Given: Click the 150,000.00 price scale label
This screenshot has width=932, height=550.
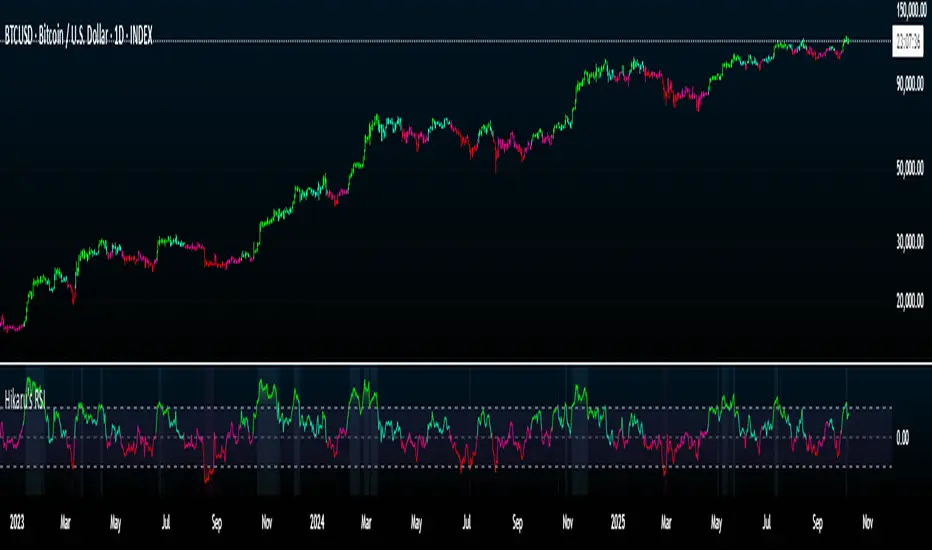Looking at the screenshot, I should point(911,9).
